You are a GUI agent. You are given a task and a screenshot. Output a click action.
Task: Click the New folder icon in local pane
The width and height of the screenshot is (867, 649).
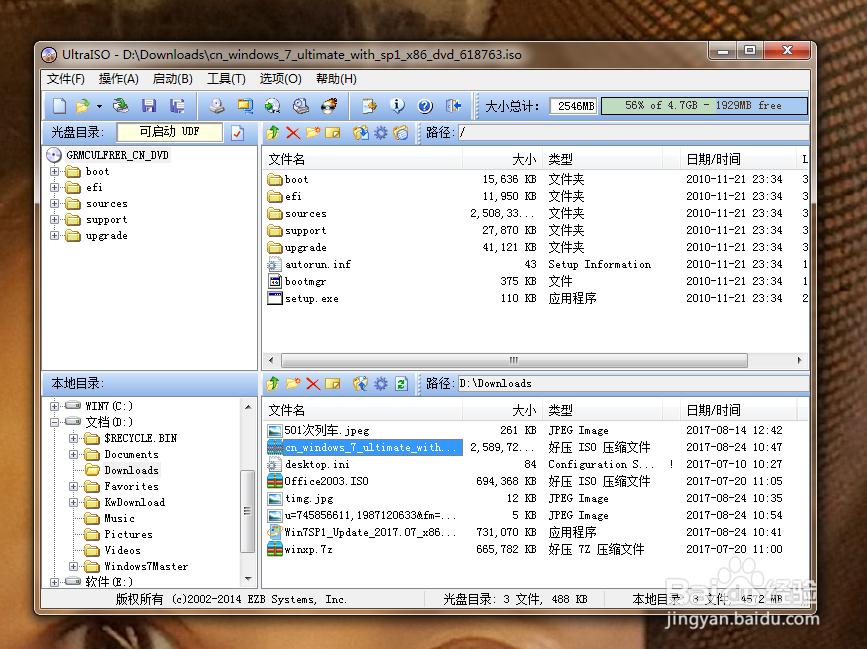293,383
